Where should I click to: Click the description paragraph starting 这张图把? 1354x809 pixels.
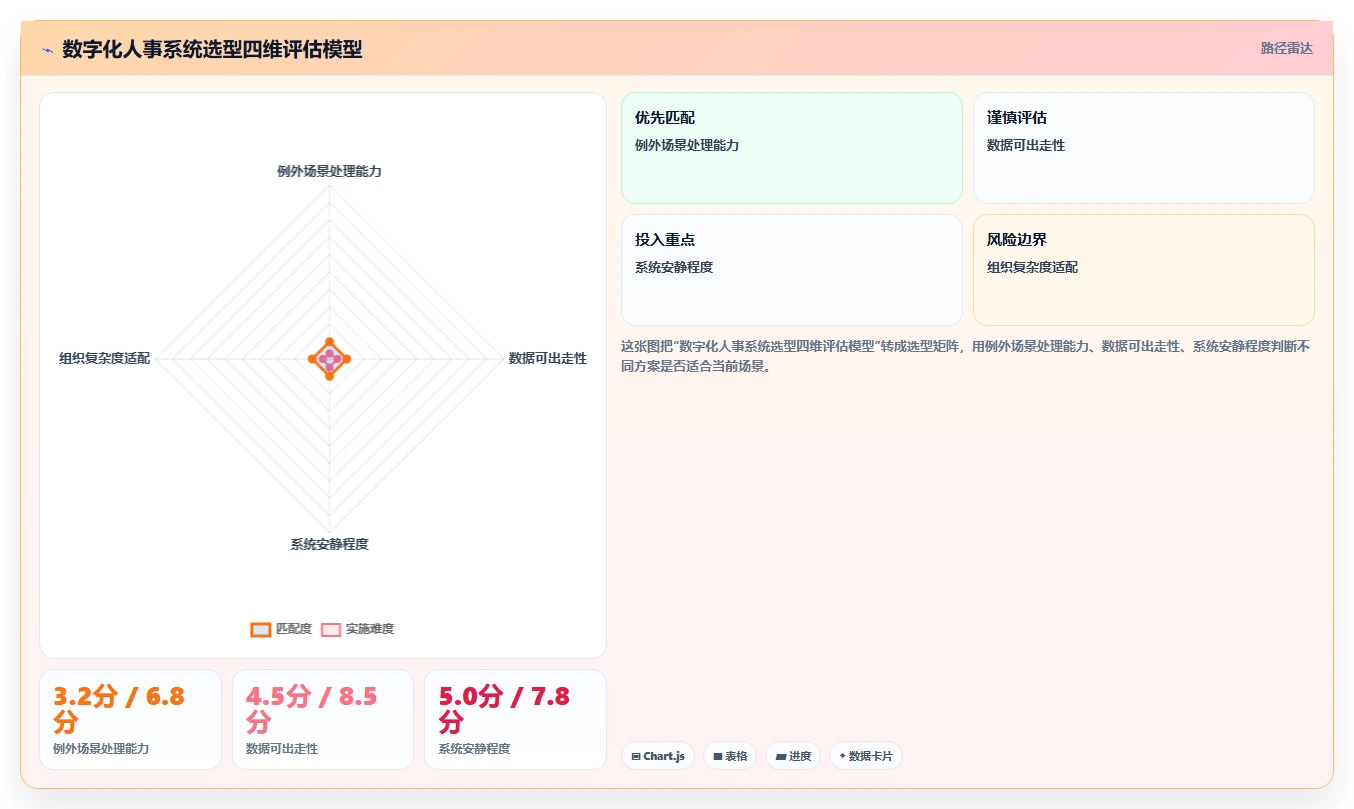click(966, 356)
